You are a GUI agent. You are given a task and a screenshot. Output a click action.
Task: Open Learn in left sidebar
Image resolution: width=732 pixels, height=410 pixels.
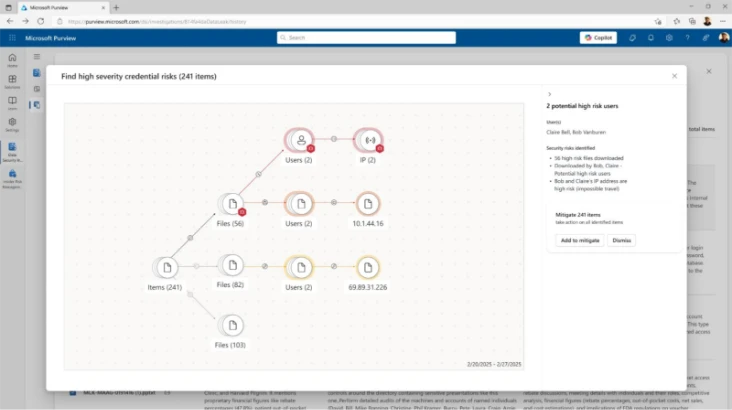(12, 103)
